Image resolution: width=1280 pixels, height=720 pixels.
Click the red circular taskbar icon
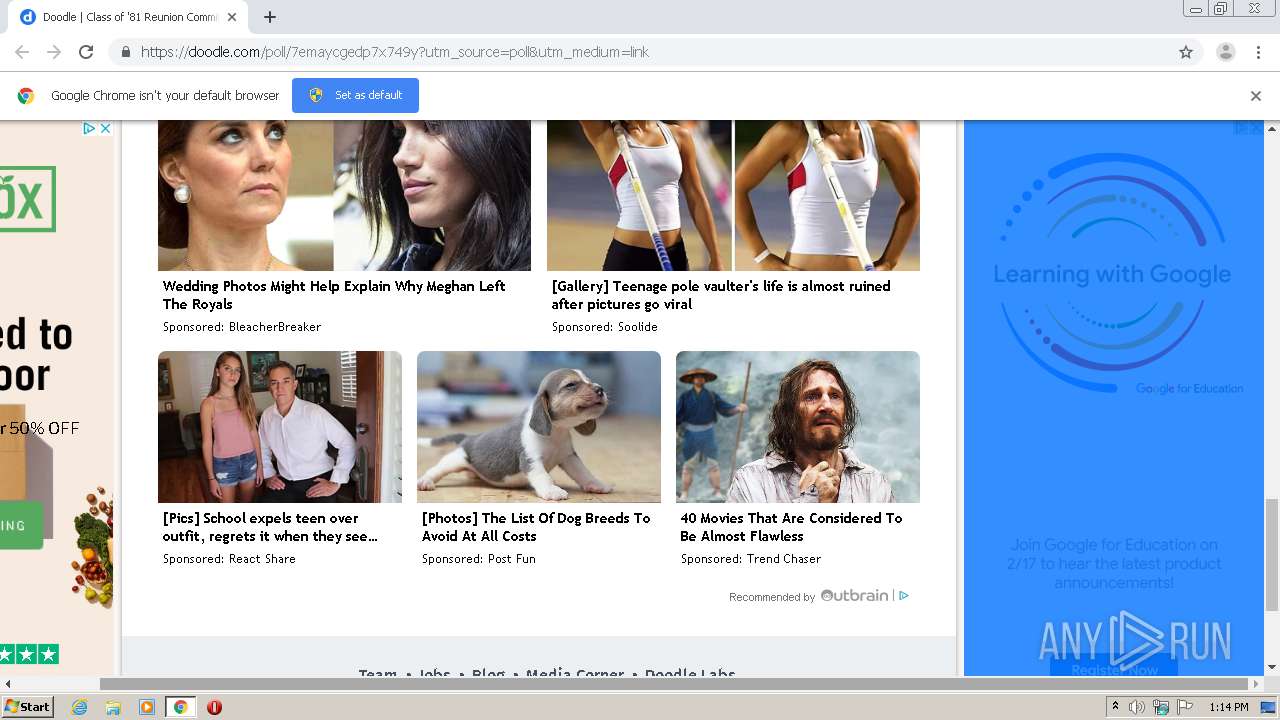click(214, 707)
